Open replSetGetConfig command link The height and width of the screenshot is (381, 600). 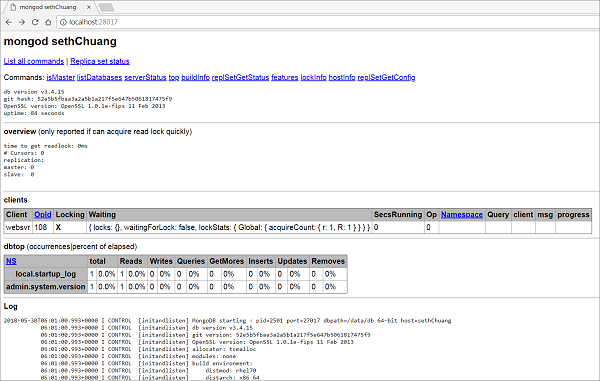386,77
